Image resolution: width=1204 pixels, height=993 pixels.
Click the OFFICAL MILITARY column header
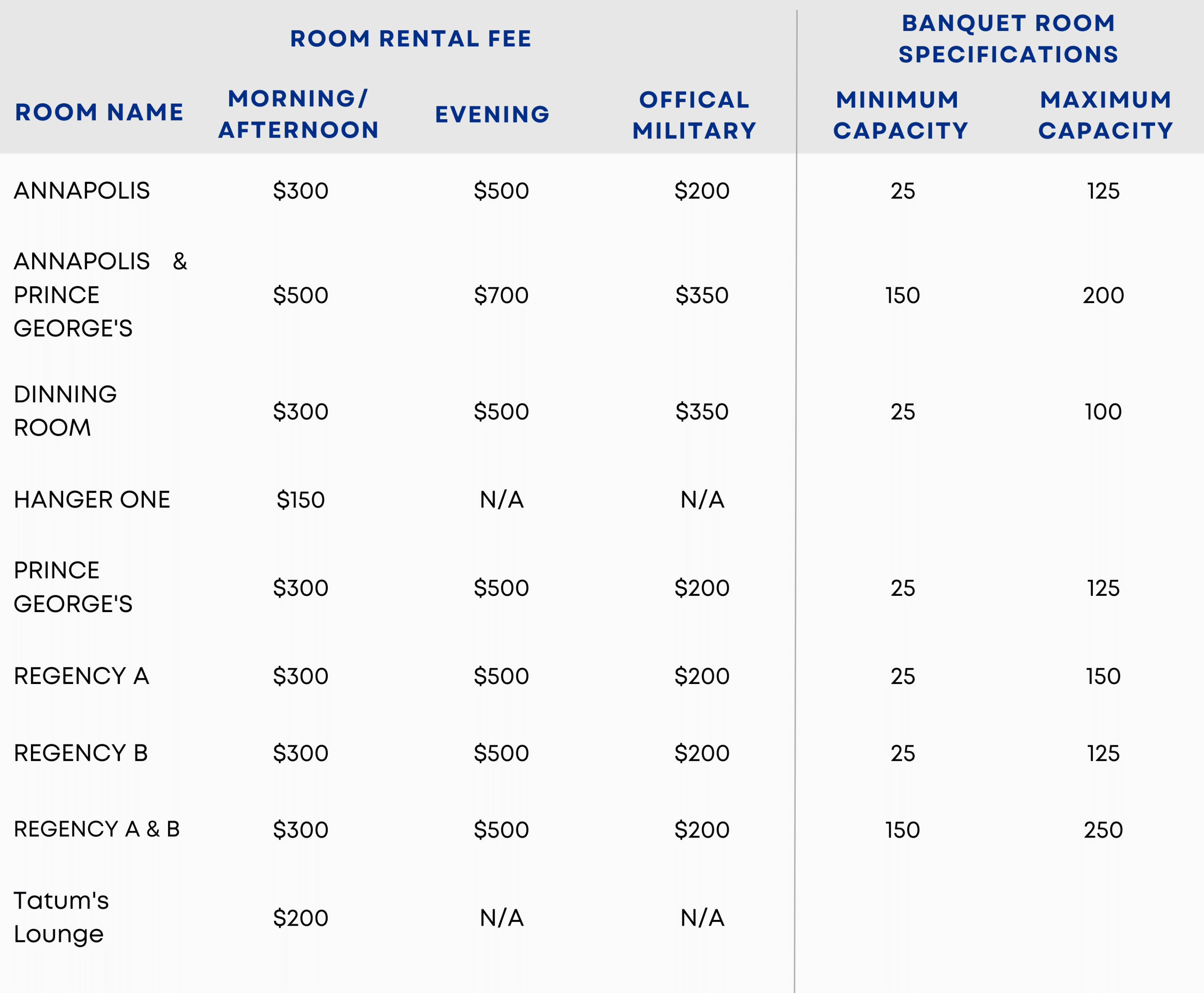[694, 115]
